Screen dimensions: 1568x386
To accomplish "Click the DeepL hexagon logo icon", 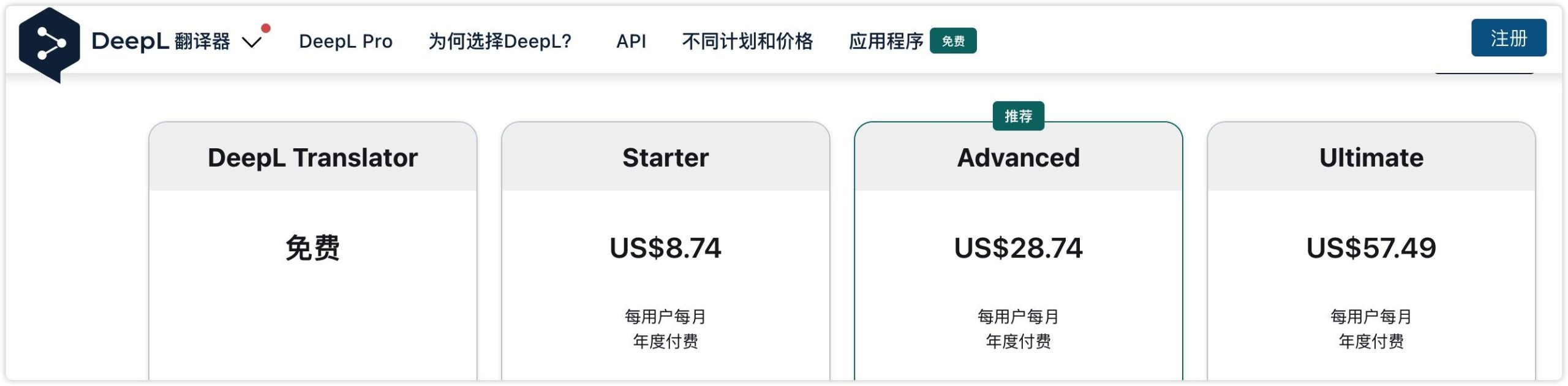I will point(49,44).
